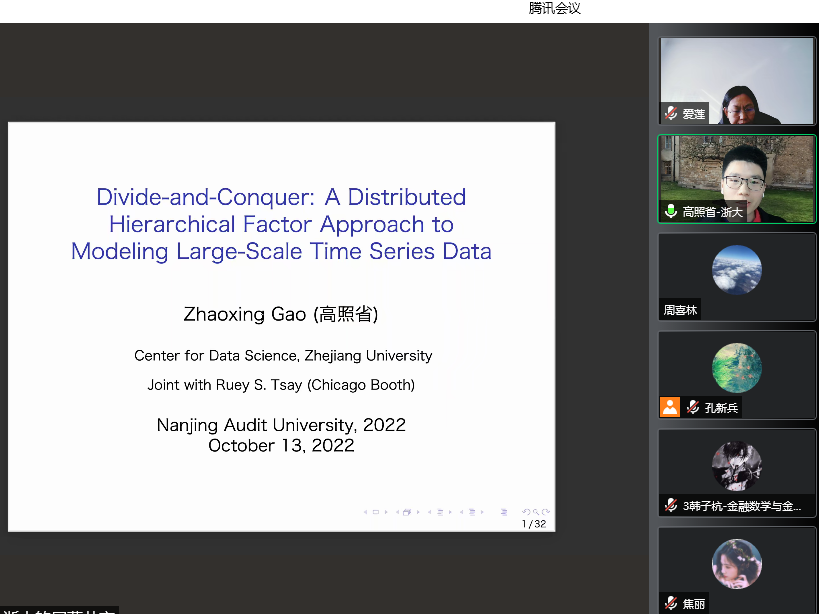The image size is (819, 614).
Task: Click the 1/32 slide page counter
Action: pos(534,524)
